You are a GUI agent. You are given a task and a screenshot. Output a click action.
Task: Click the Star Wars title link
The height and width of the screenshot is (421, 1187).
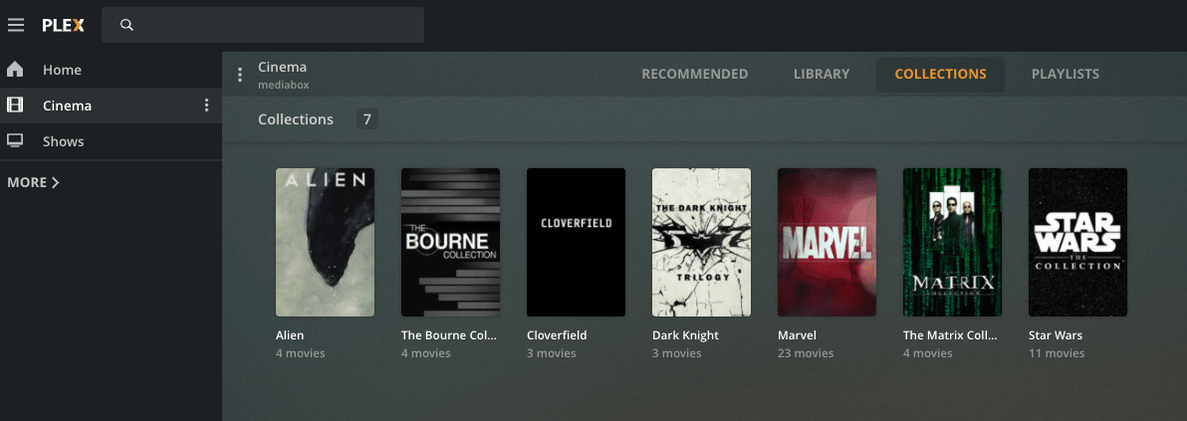(x=1056, y=335)
